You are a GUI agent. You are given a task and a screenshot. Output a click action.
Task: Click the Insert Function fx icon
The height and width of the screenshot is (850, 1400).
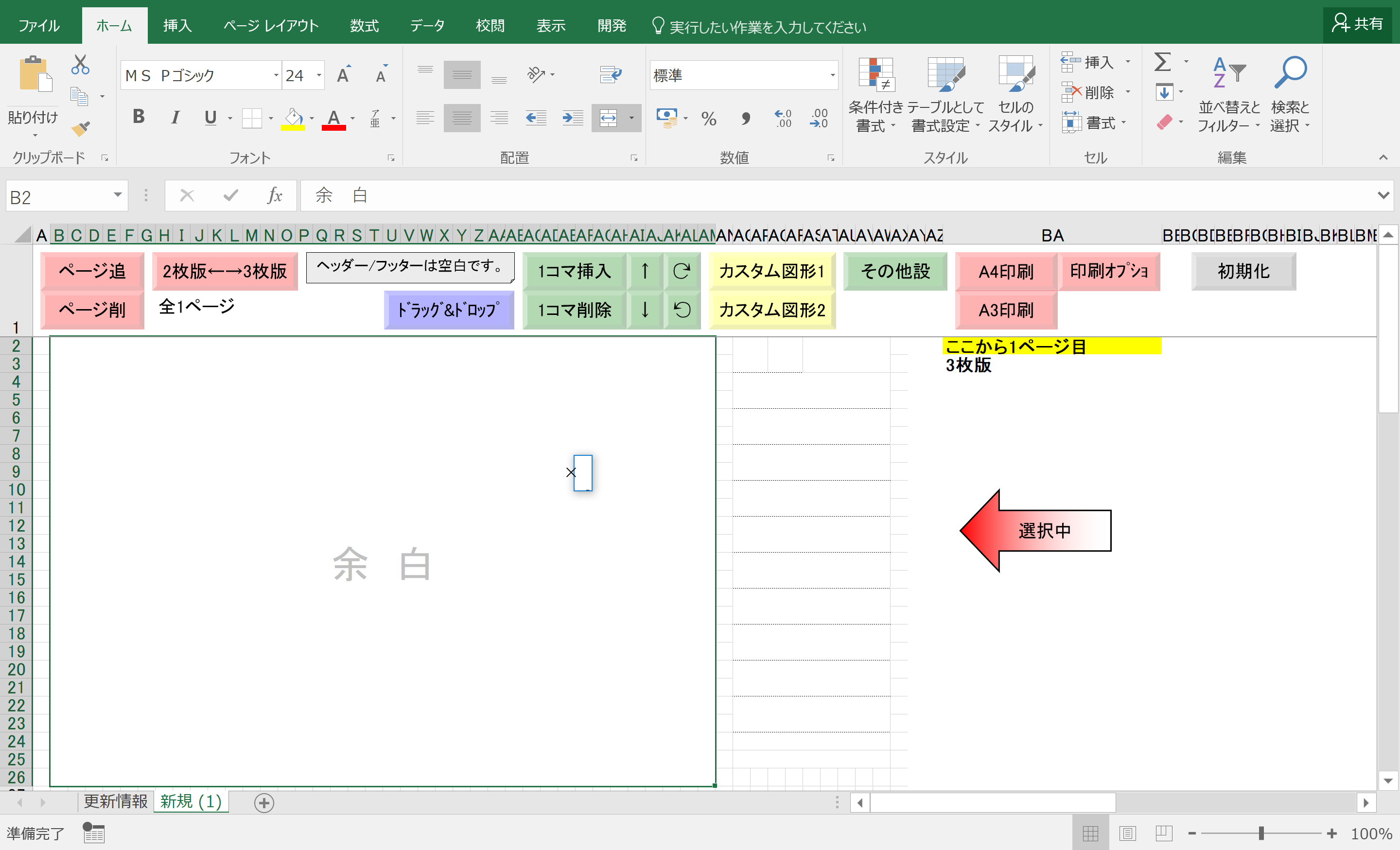tap(275, 196)
